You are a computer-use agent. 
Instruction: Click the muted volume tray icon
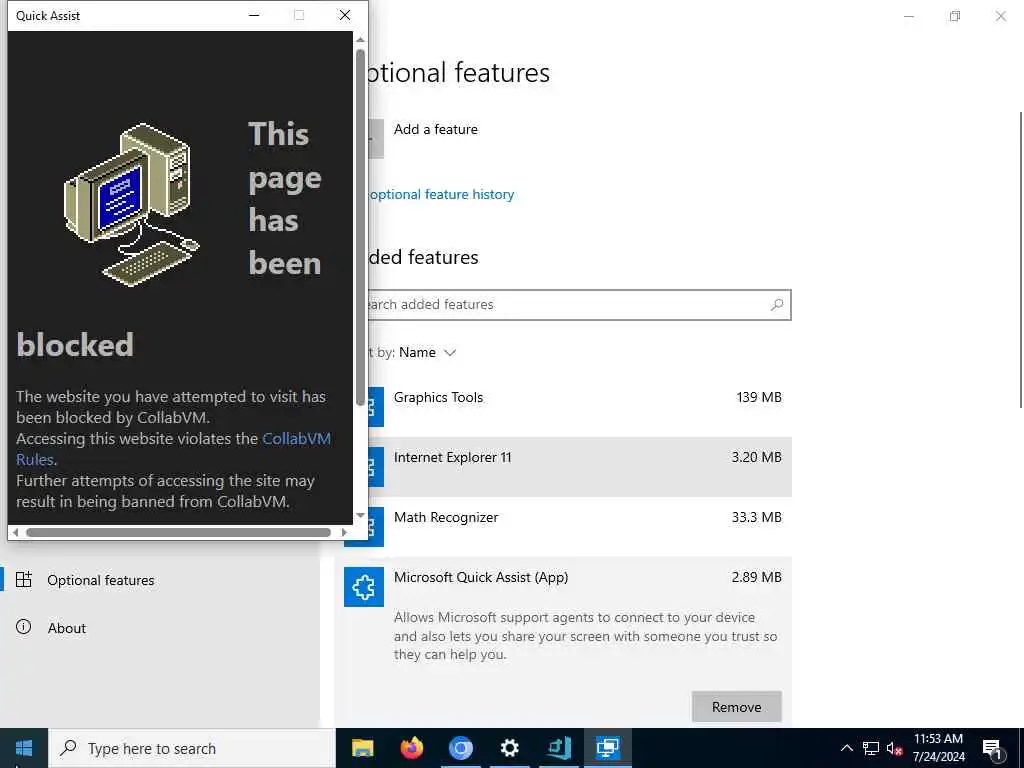(x=894, y=748)
